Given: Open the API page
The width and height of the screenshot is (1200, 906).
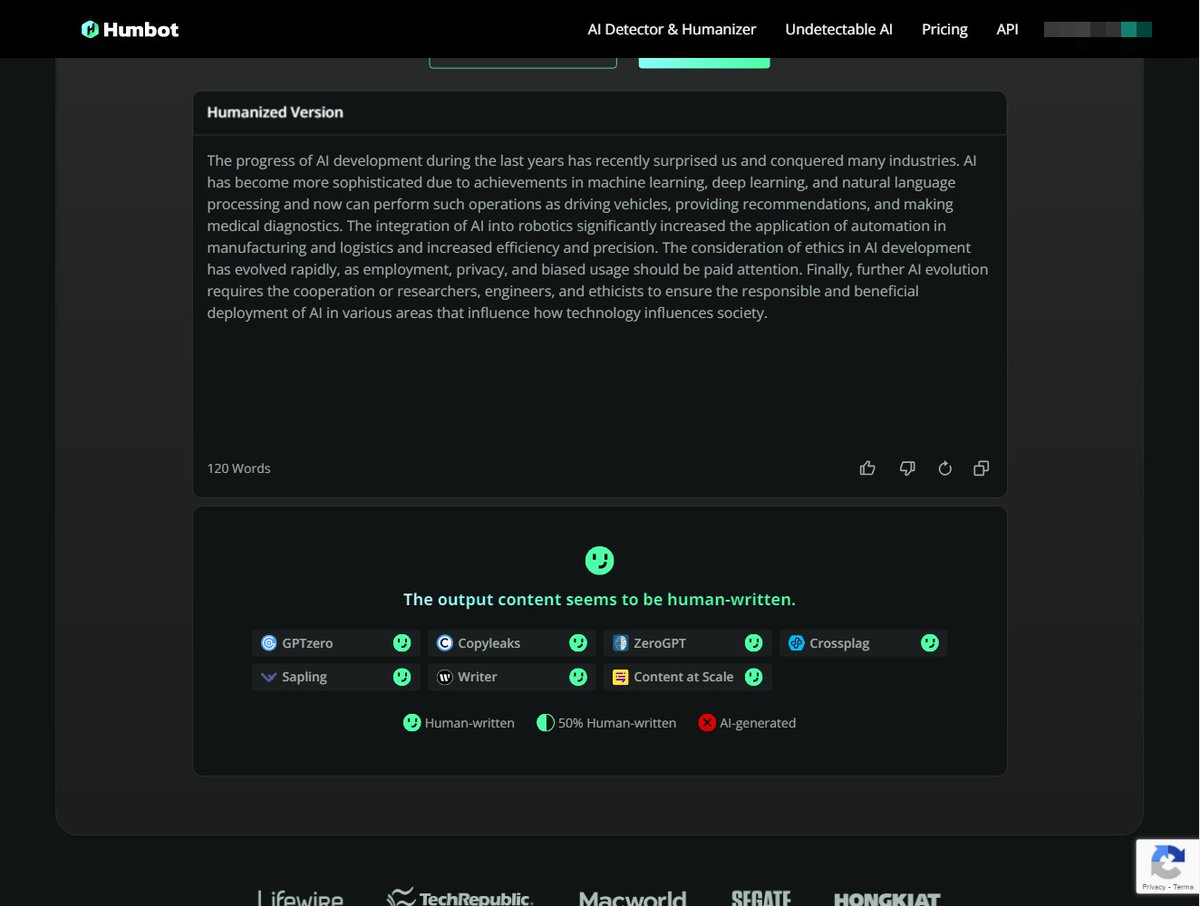Looking at the screenshot, I should point(1007,29).
